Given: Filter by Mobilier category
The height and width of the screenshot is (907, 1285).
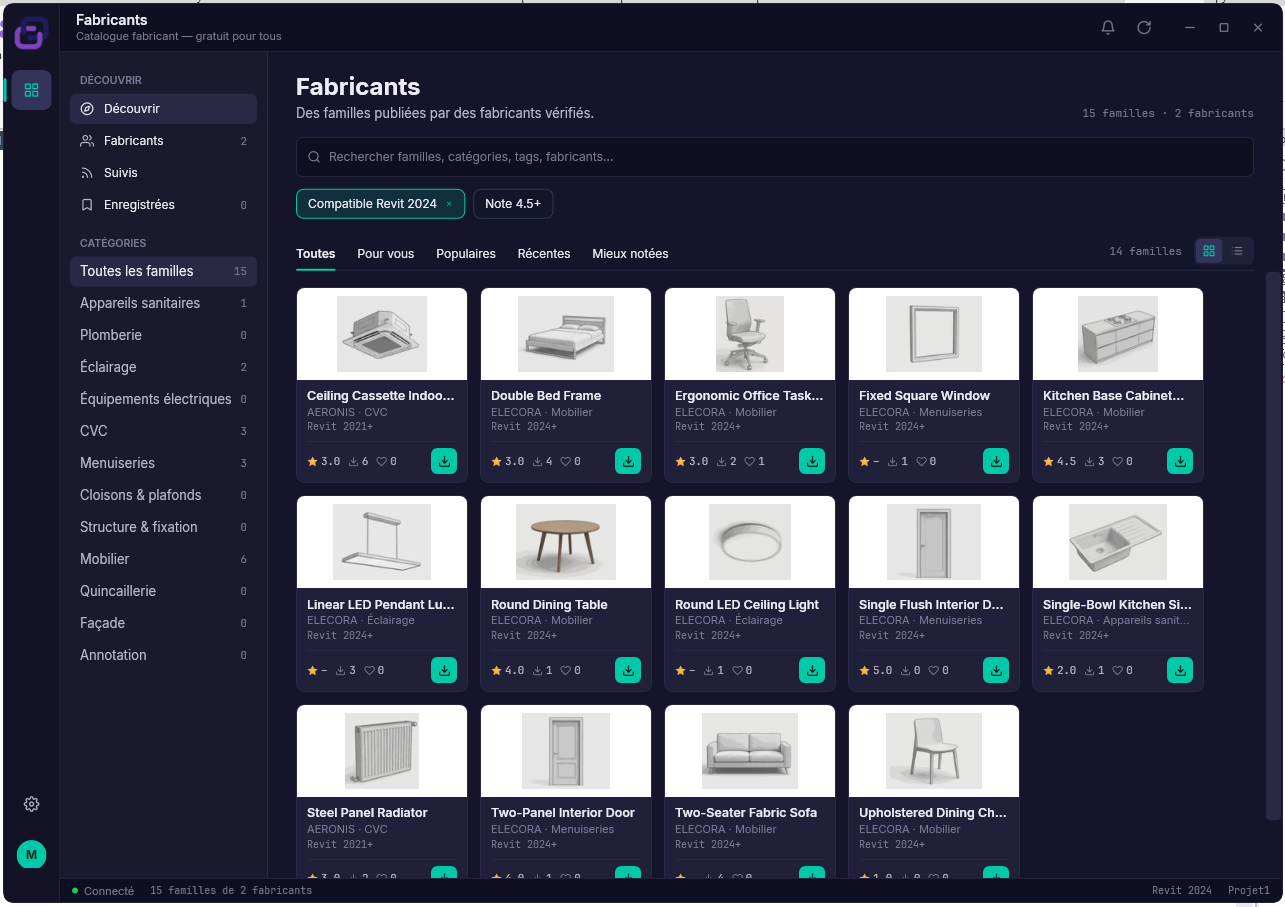Looking at the screenshot, I should click(163, 559).
